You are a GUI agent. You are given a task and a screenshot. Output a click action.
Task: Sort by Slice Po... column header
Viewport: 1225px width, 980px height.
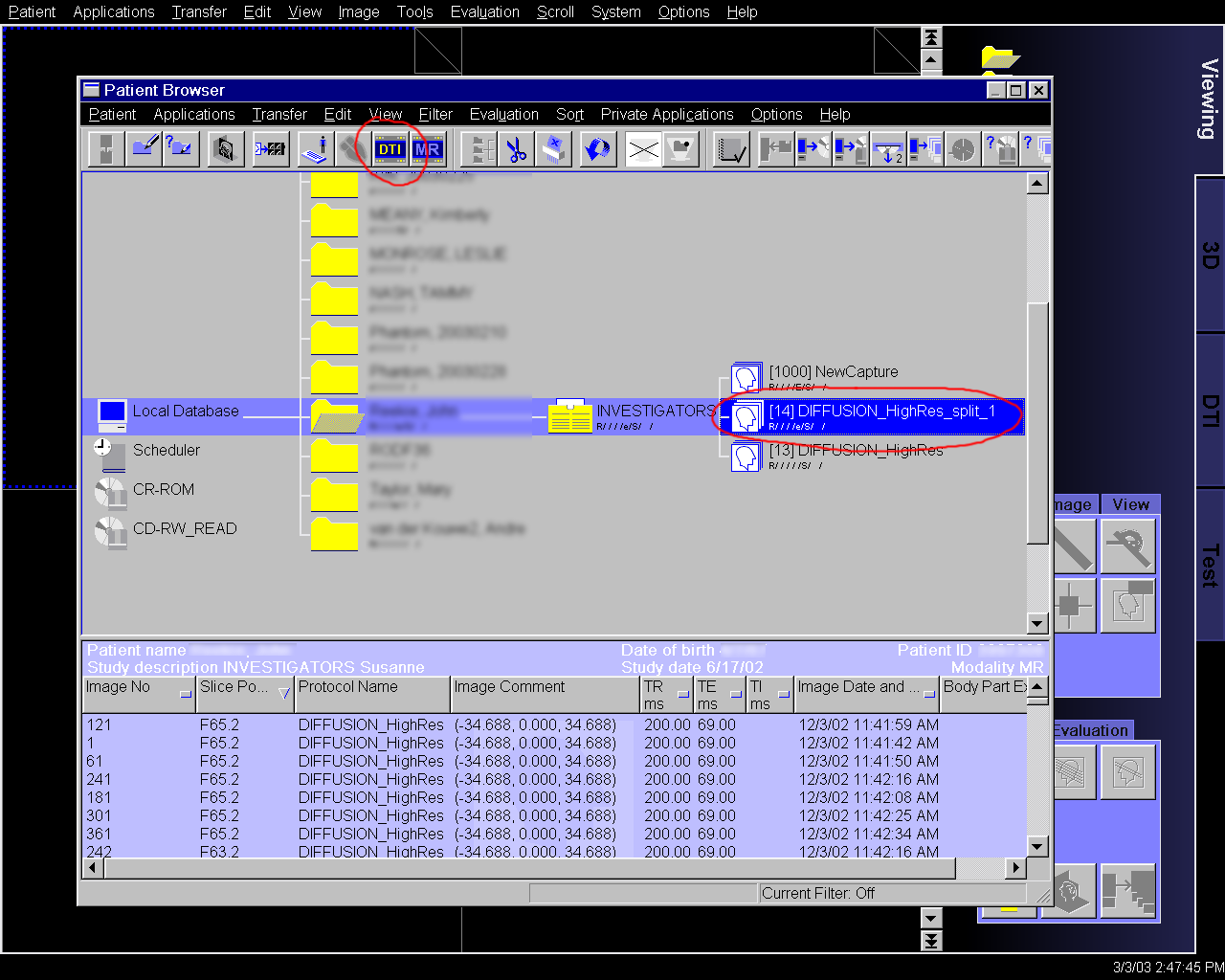coord(245,694)
